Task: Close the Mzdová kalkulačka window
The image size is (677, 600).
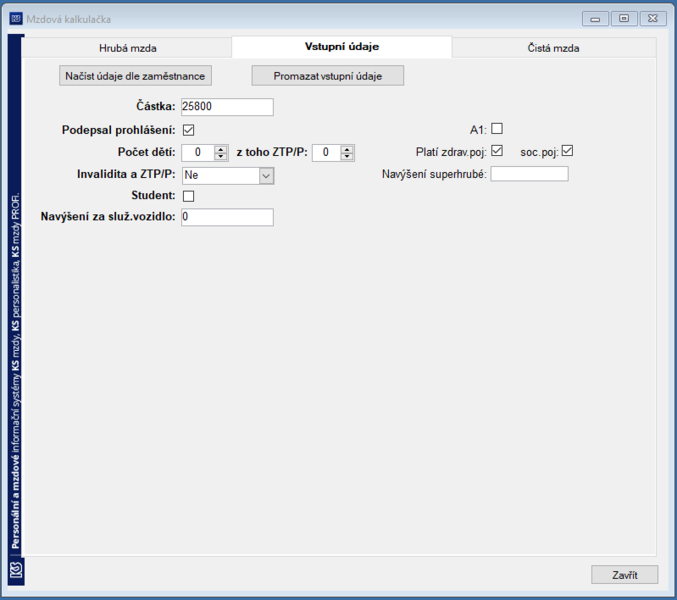Action: pos(653,19)
